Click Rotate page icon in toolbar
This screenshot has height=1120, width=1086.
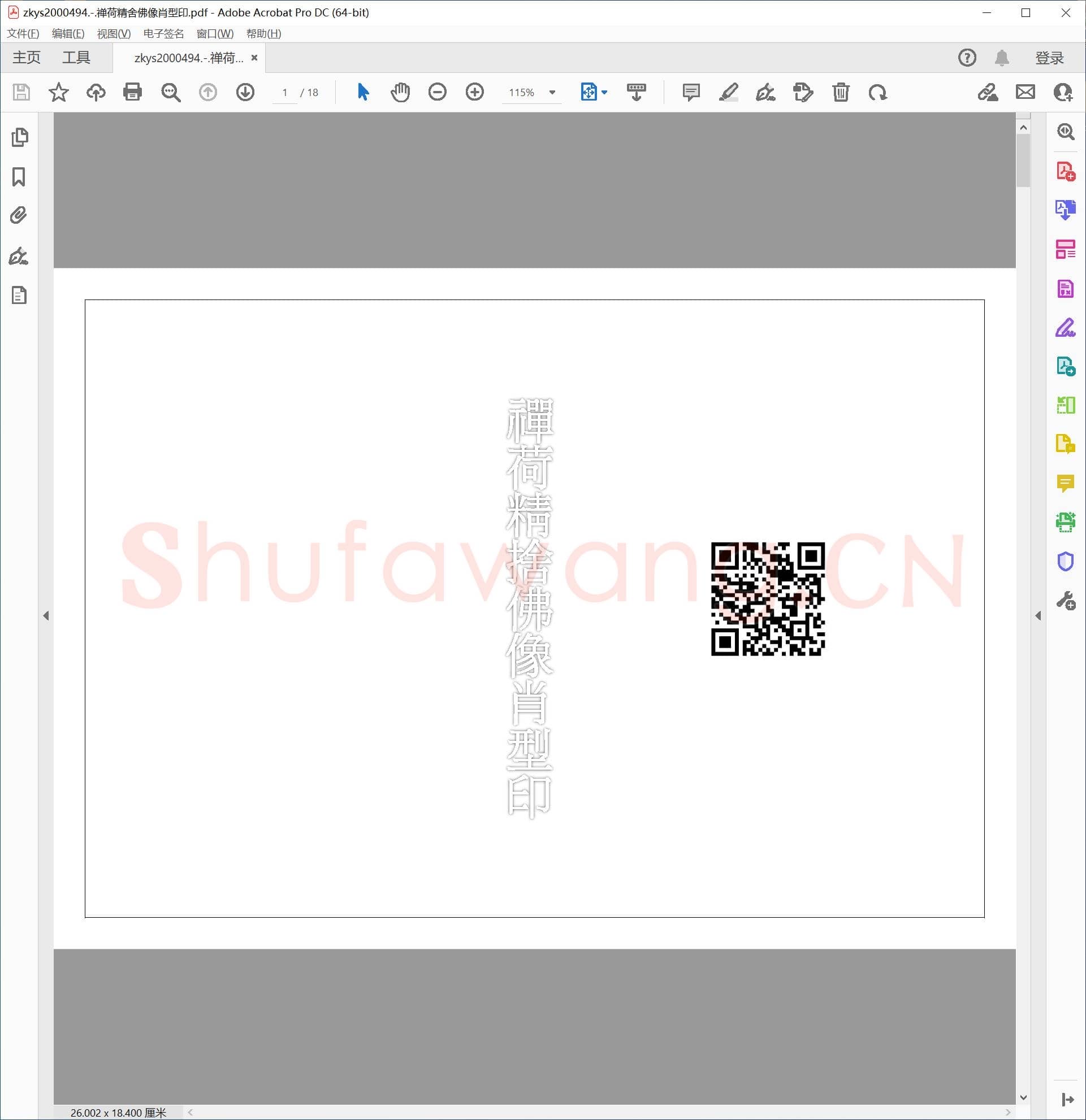click(877, 92)
